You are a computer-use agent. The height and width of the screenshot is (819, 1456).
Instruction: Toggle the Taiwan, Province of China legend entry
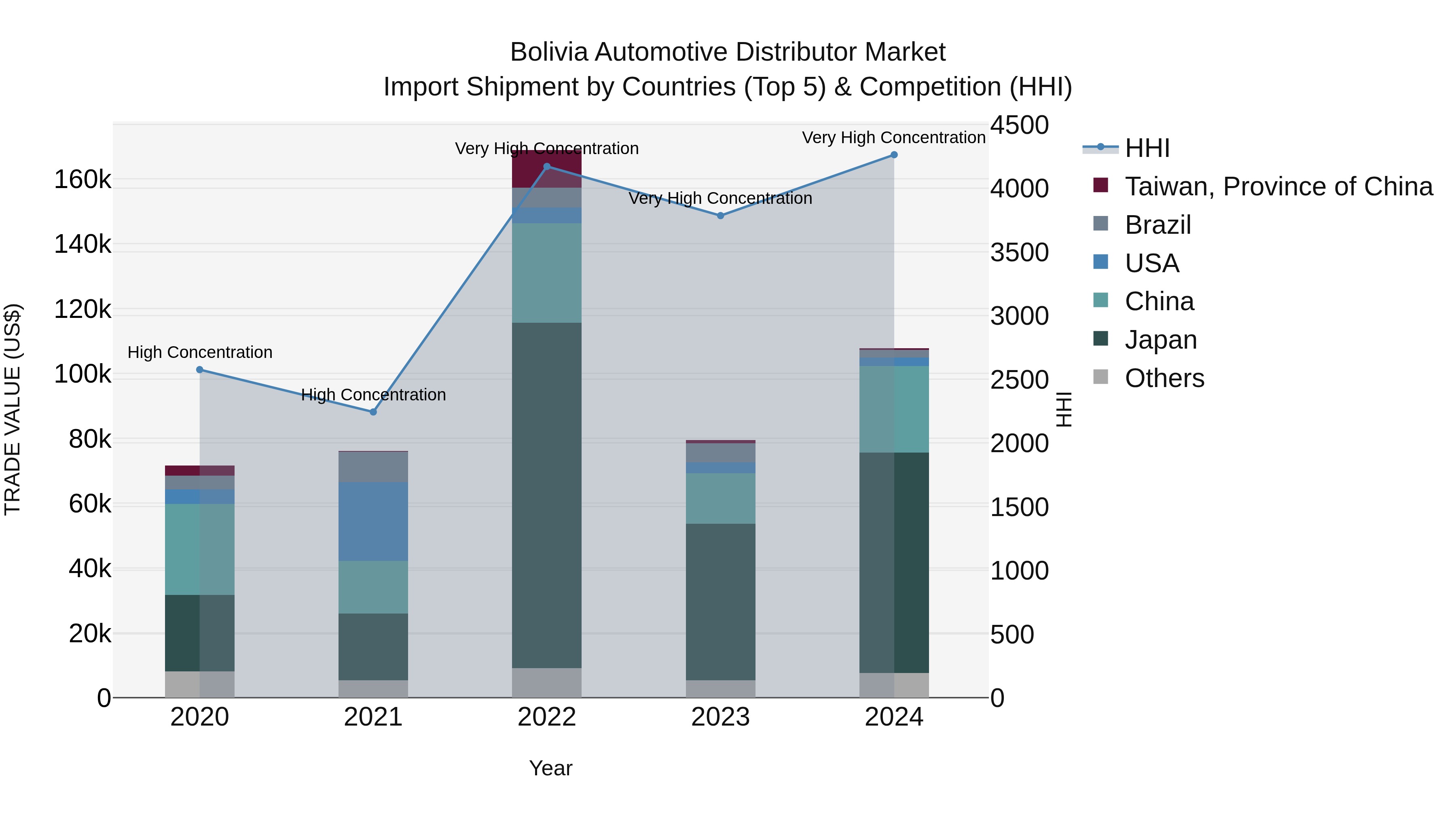1263,186
